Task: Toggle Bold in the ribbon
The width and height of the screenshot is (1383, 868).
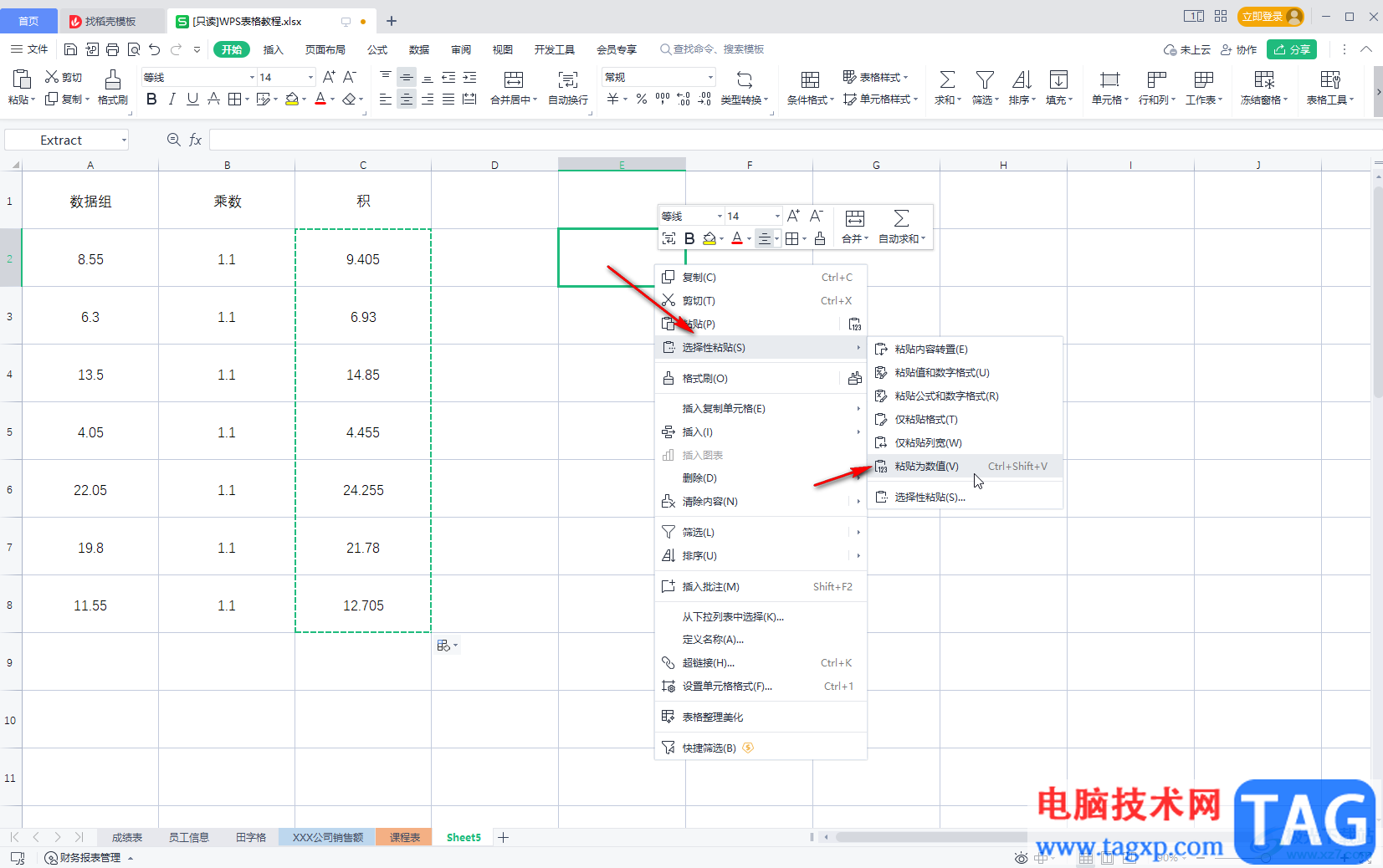Action: pyautogui.click(x=151, y=99)
